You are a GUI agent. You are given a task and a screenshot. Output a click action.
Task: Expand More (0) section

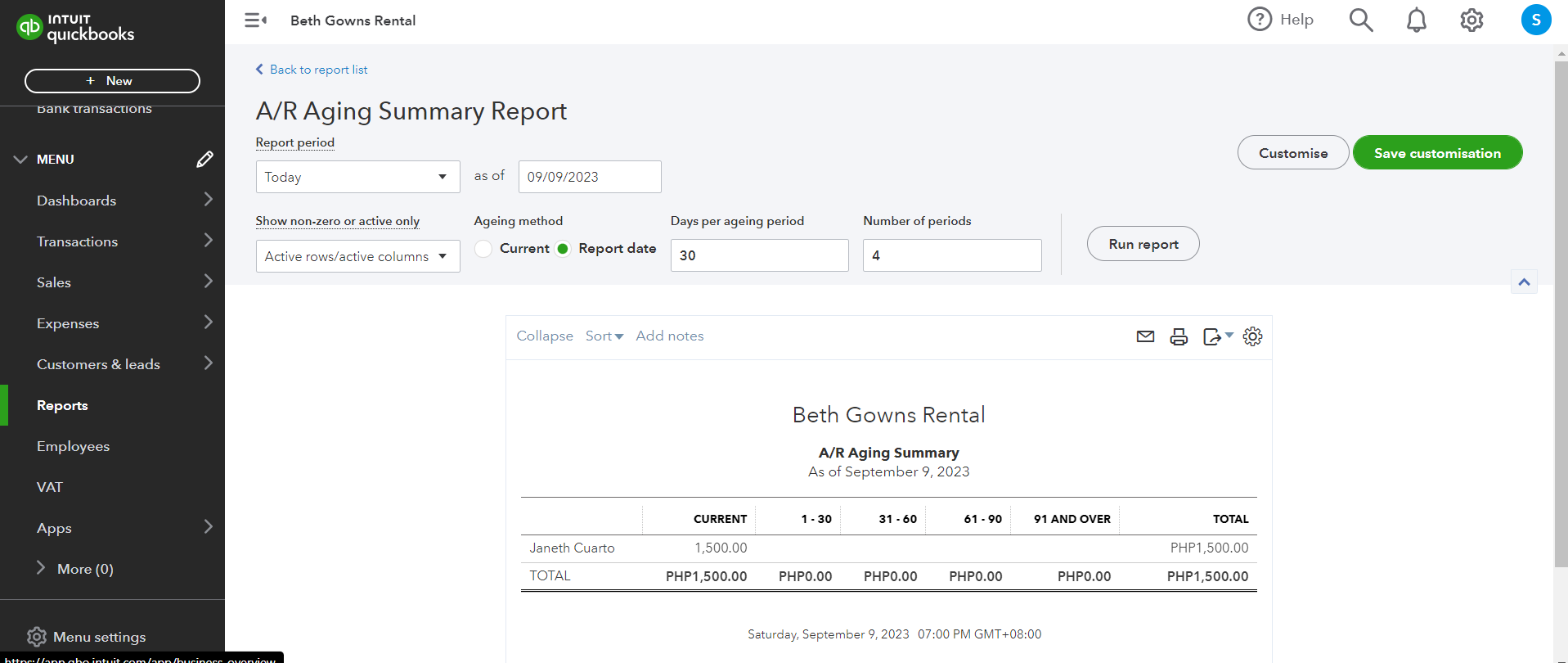[75, 569]
